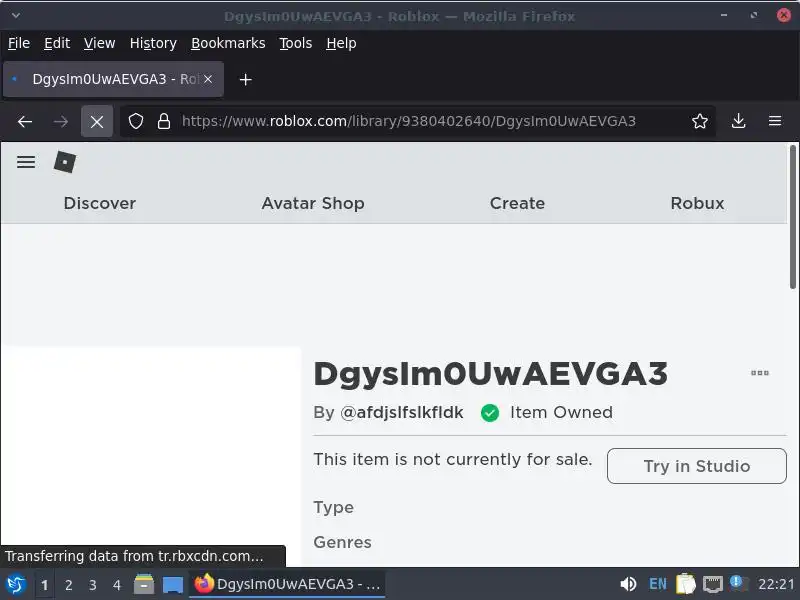Click the network tray icon
This screenshot has width=800, height=600.
click(x=713, y=584)
